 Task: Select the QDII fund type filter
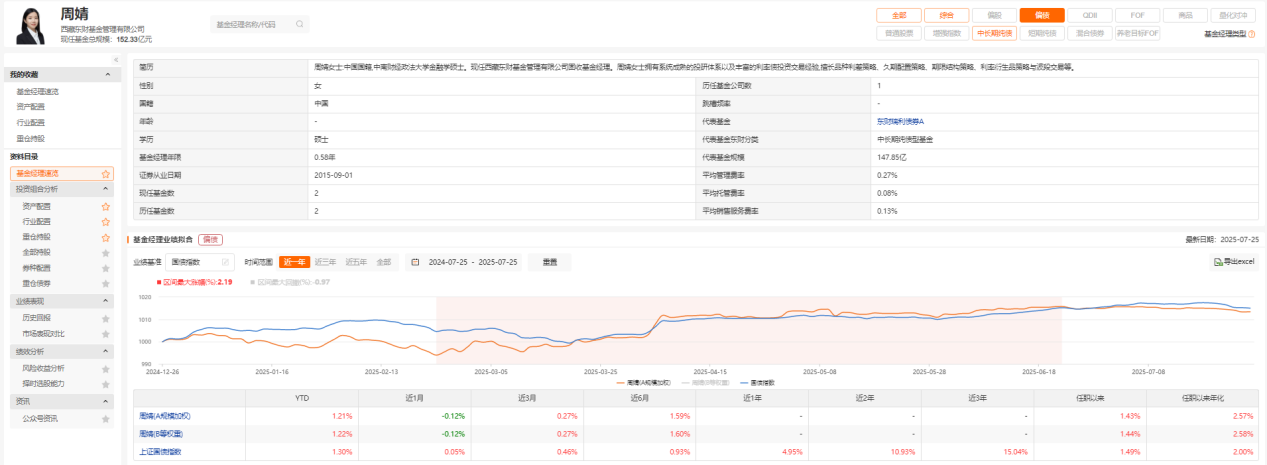1090,15
